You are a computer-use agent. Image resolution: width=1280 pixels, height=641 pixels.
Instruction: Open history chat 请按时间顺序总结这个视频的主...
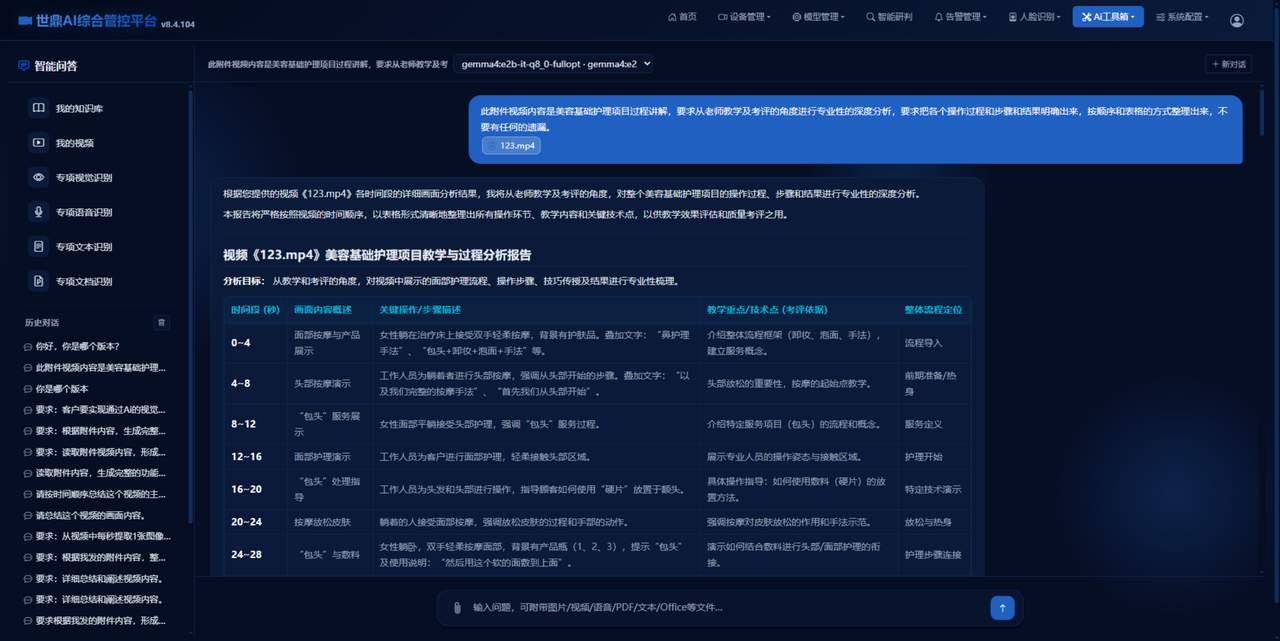pos(95,494)
